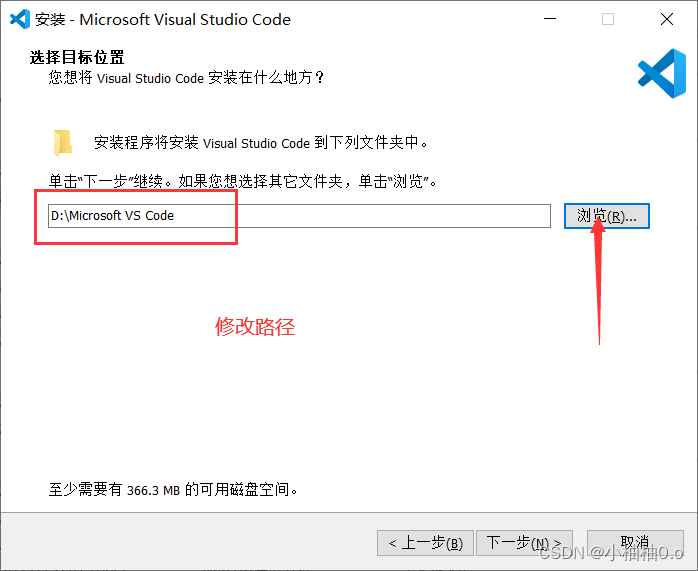Image resolution: width=698 pixels, height=571 pixels.
Task: Click the large VS Code logo
Action: tap(662, 73)
